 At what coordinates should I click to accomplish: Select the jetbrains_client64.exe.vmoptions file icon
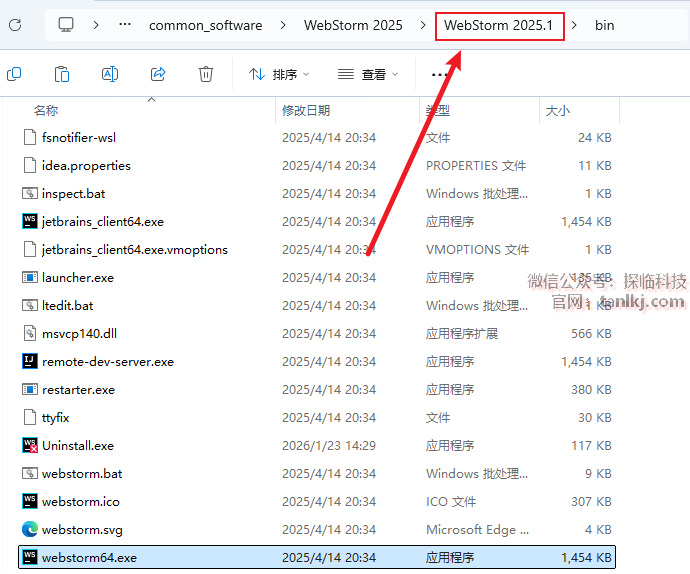click(30, 249)
